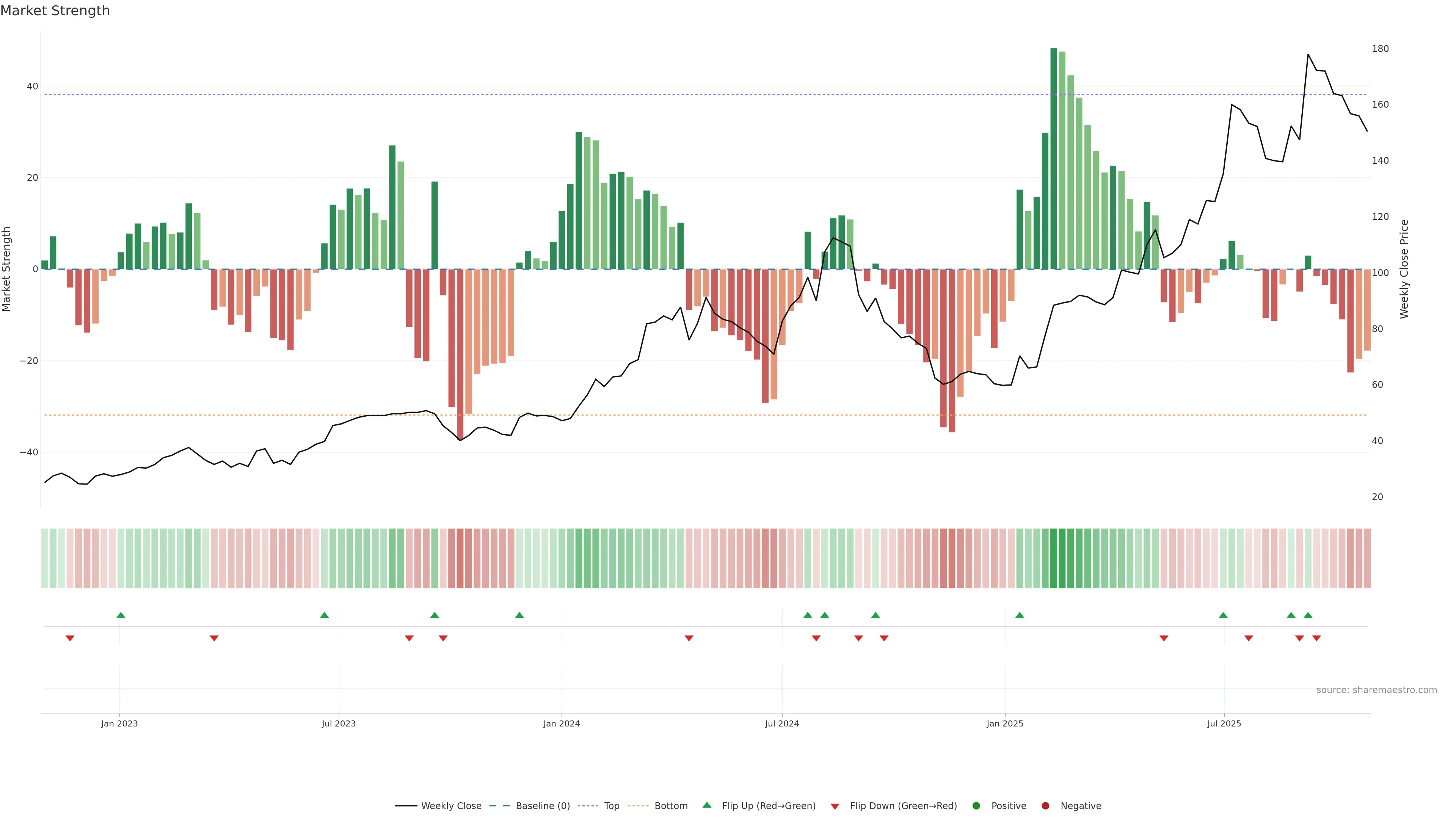Click the red Flip Down legend triangle

coord(835,806)
